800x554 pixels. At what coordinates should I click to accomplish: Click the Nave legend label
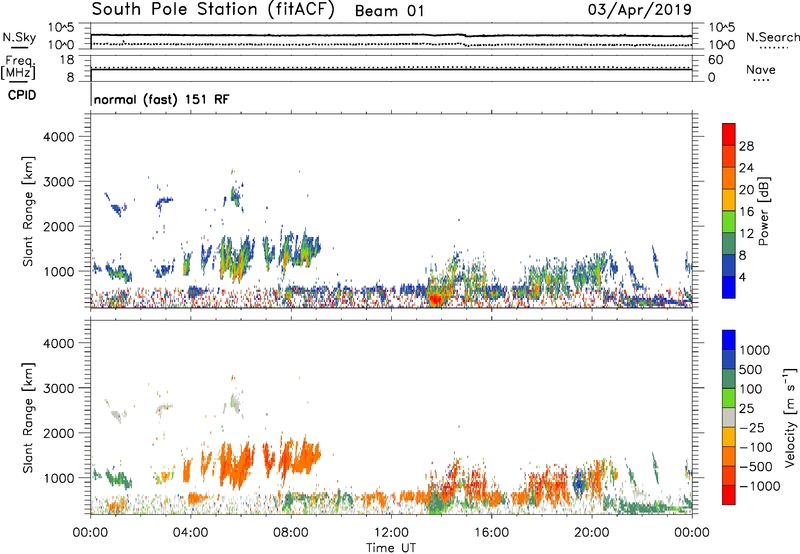(x=760, y=69)
